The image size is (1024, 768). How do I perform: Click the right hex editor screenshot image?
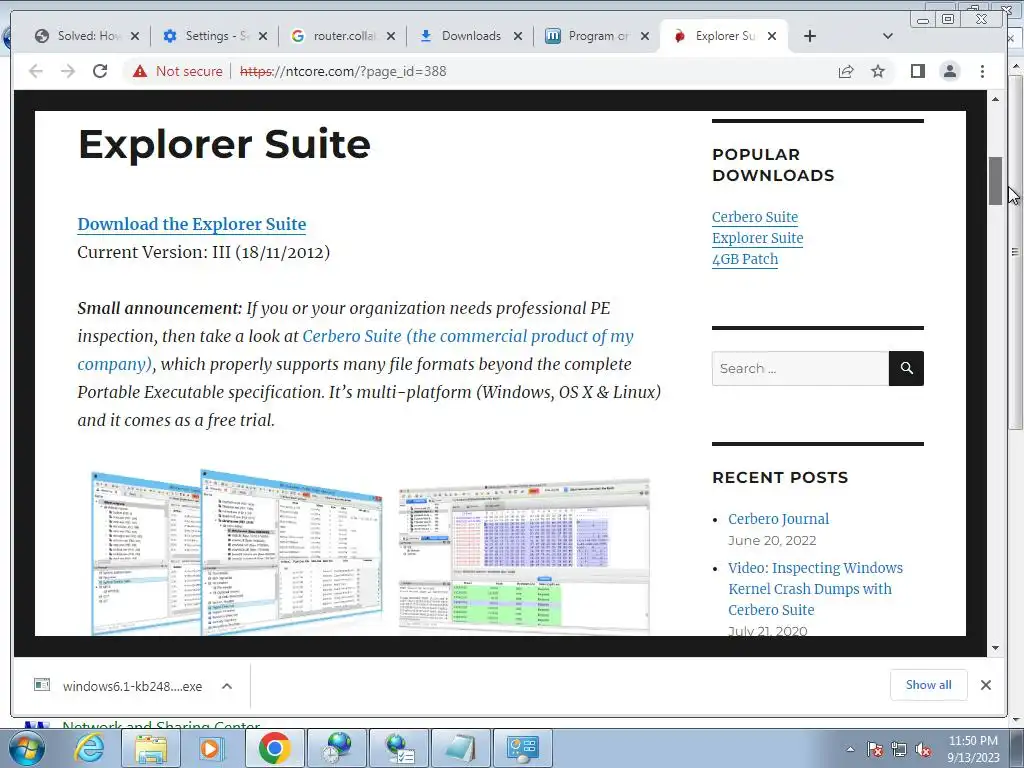[524, 556]
